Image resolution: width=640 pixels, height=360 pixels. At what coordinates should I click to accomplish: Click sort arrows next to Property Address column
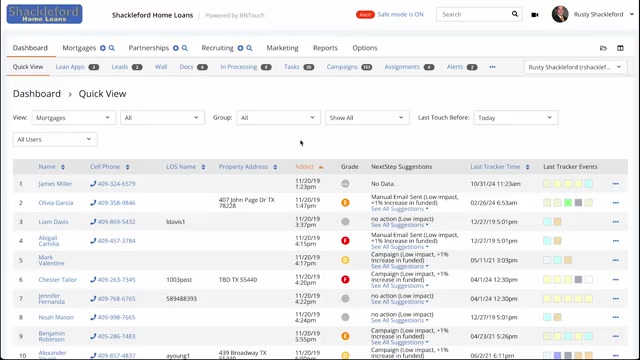click(275, 167)
